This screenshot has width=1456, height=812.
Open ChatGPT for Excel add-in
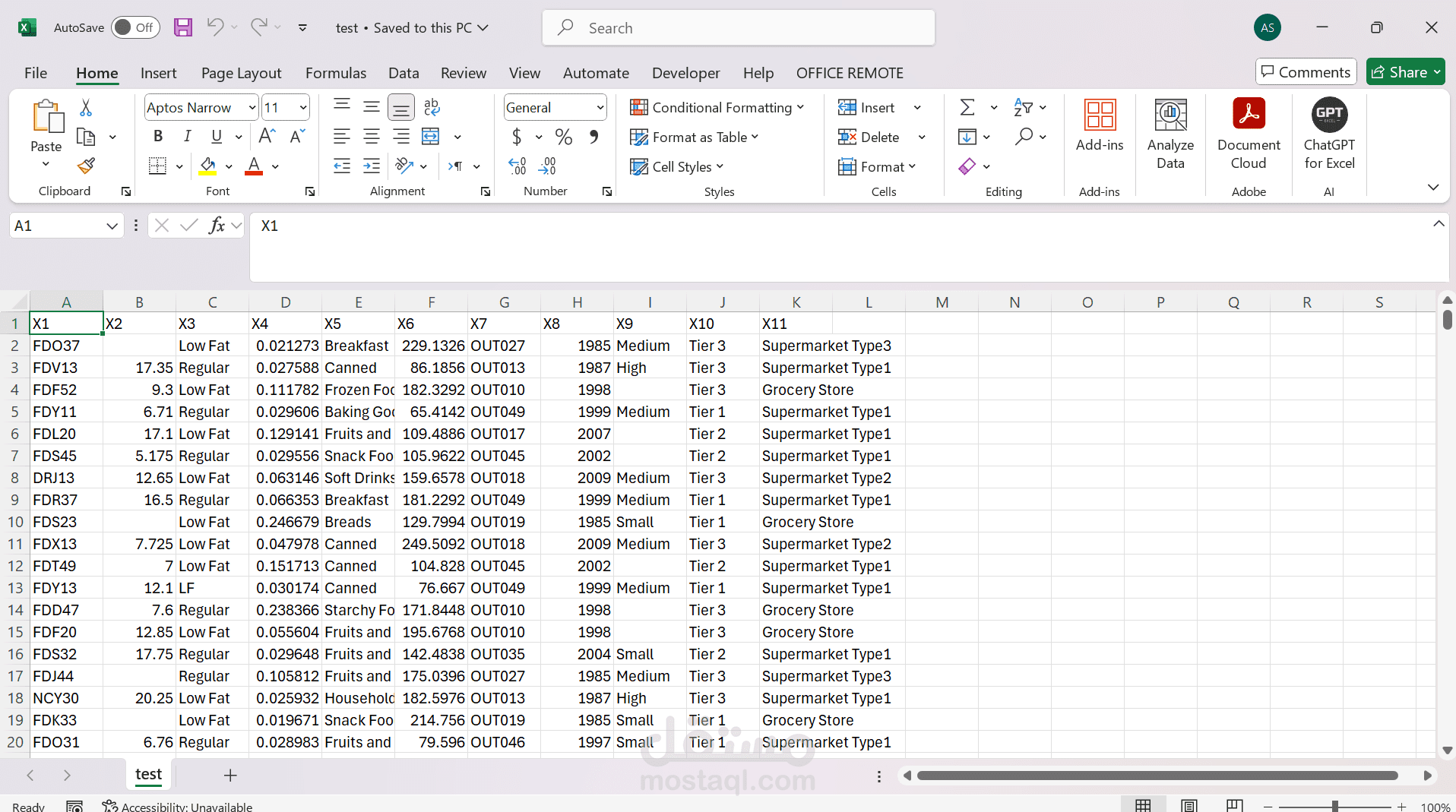tap(1328, 134)
